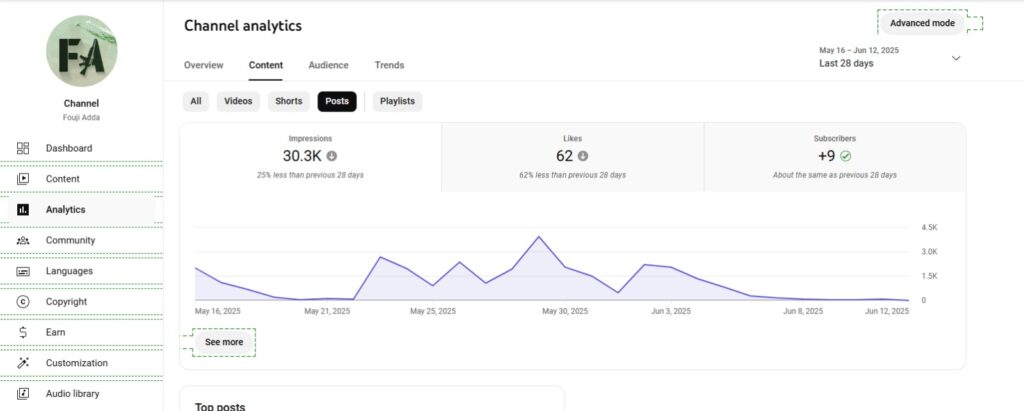Open Earn label in the sidebar

(56, 333)
